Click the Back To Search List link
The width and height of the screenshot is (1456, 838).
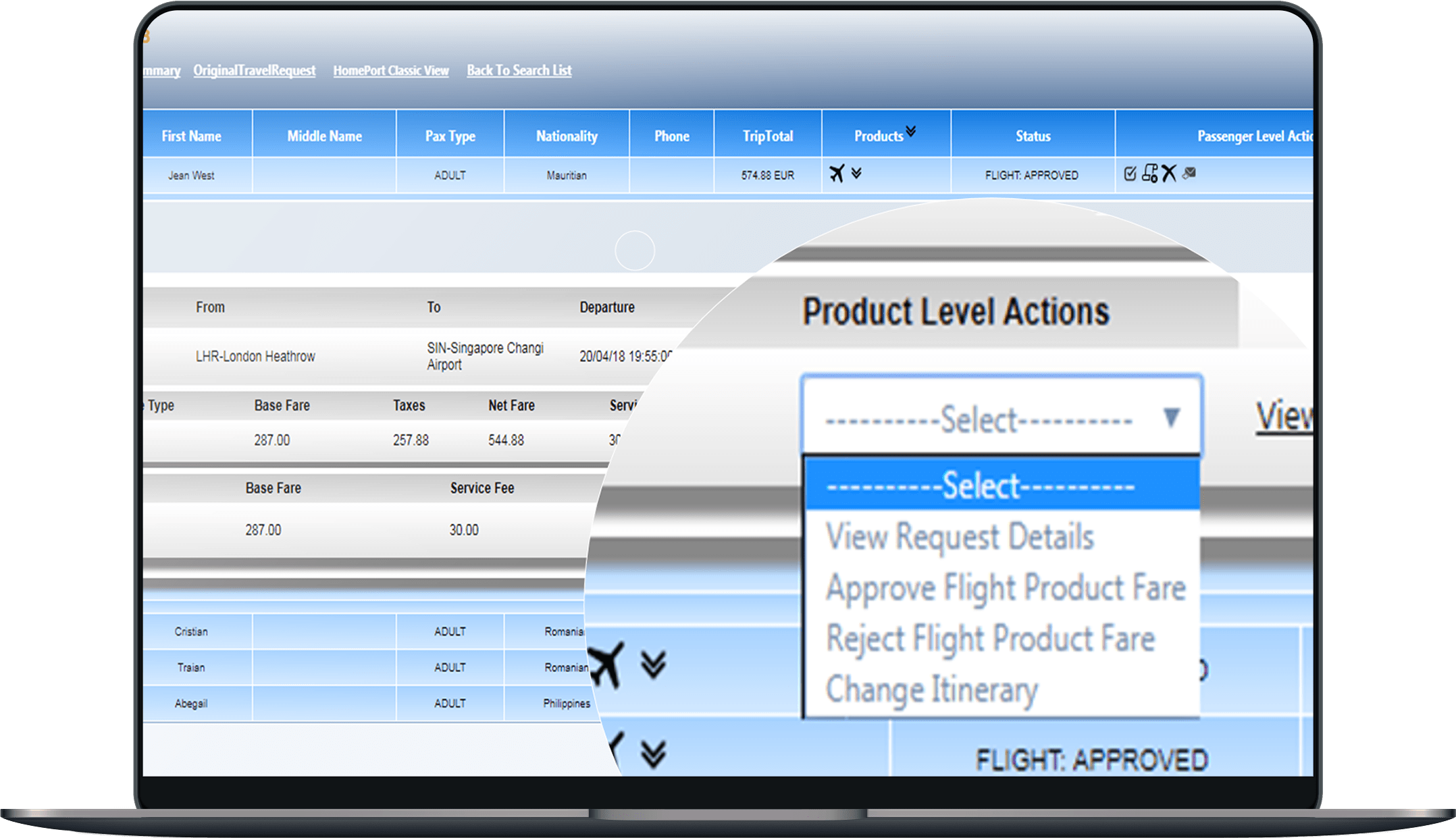pos(519,70)
